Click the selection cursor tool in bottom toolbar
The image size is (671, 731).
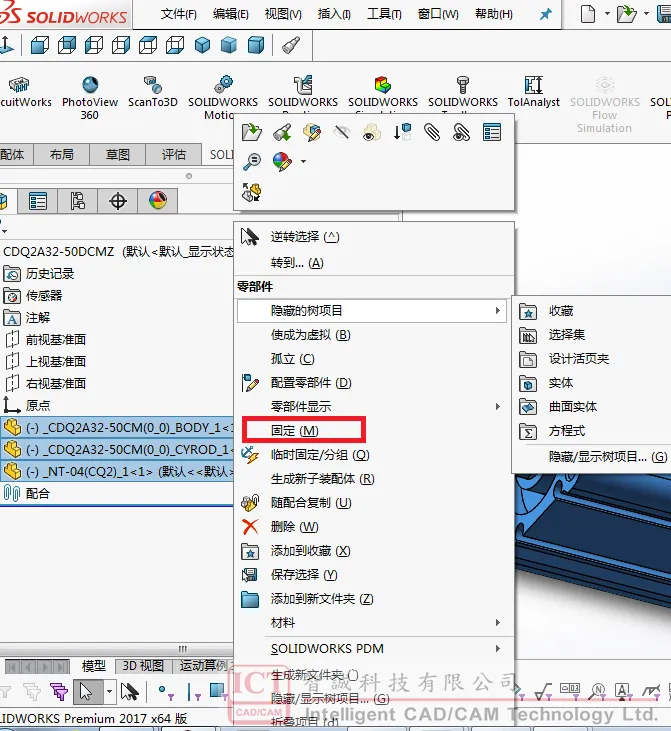[86, 691]
